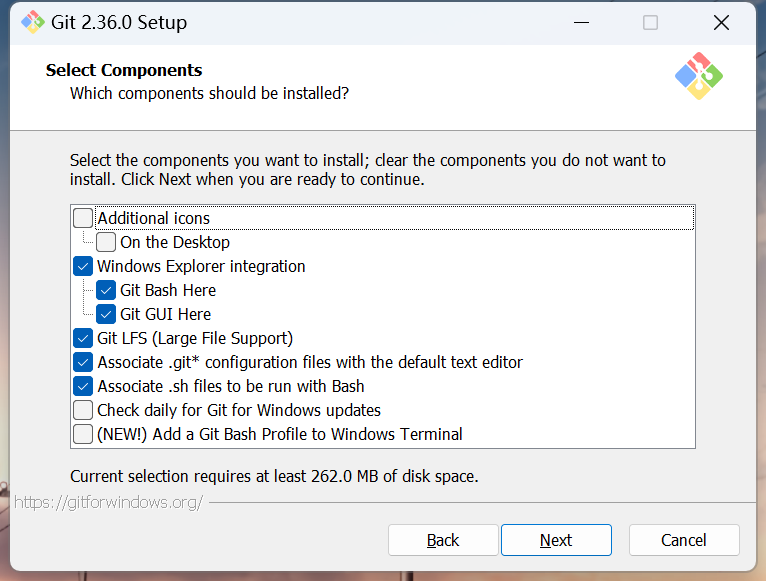
Task: Uncheck Associate .git* configuration files checkbox
Action: [x=83, y=362]
